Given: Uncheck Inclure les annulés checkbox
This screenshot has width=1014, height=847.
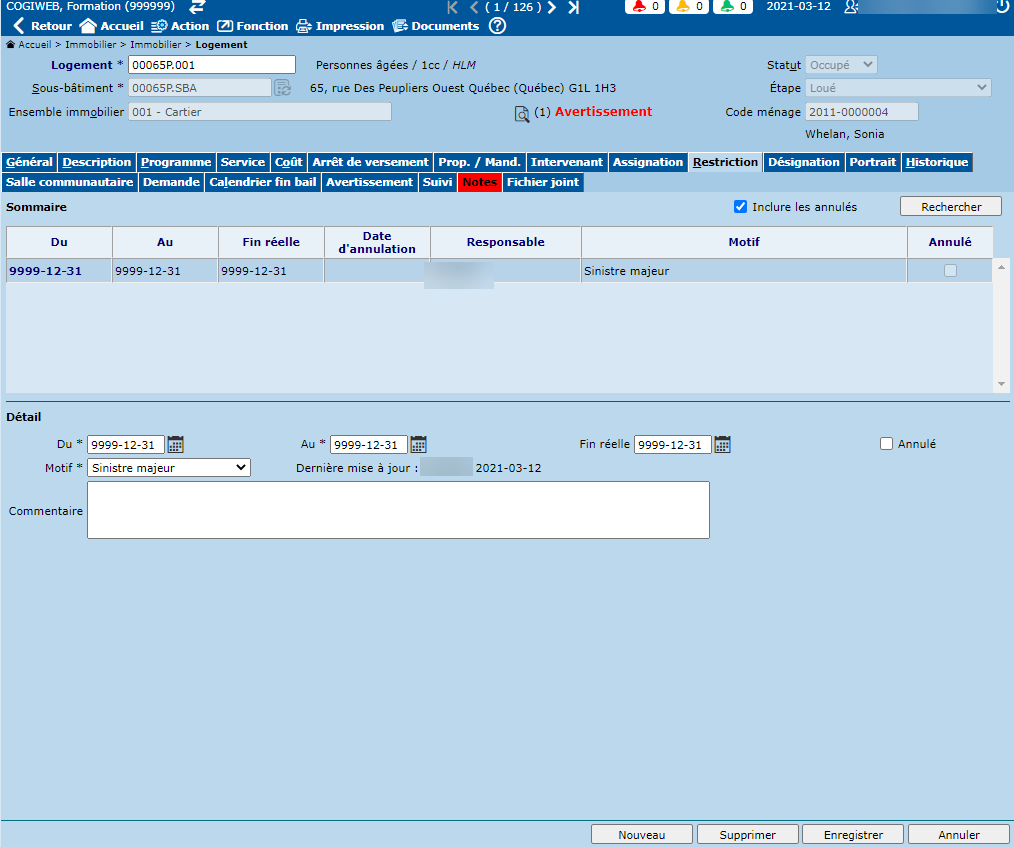Looking at the screenshot, I should (x=741, y=207).
